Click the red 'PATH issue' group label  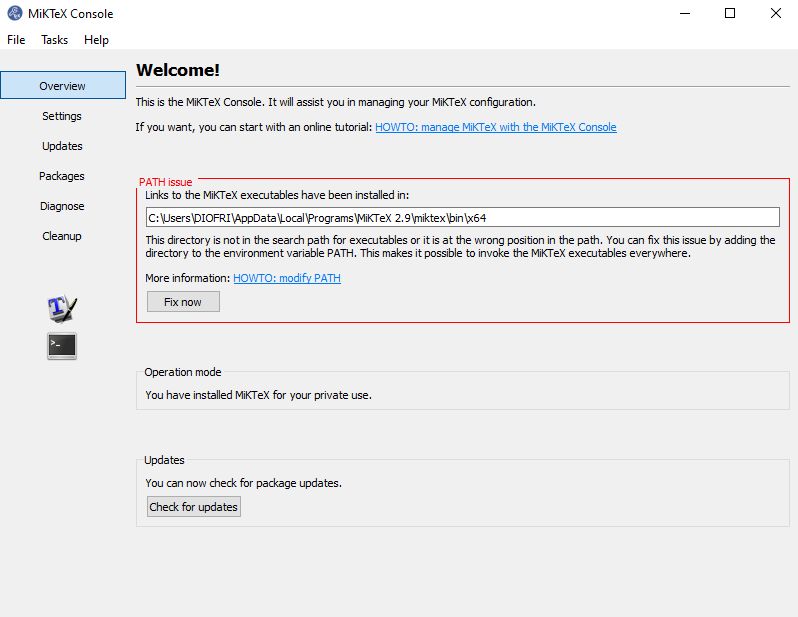point(165,182)
